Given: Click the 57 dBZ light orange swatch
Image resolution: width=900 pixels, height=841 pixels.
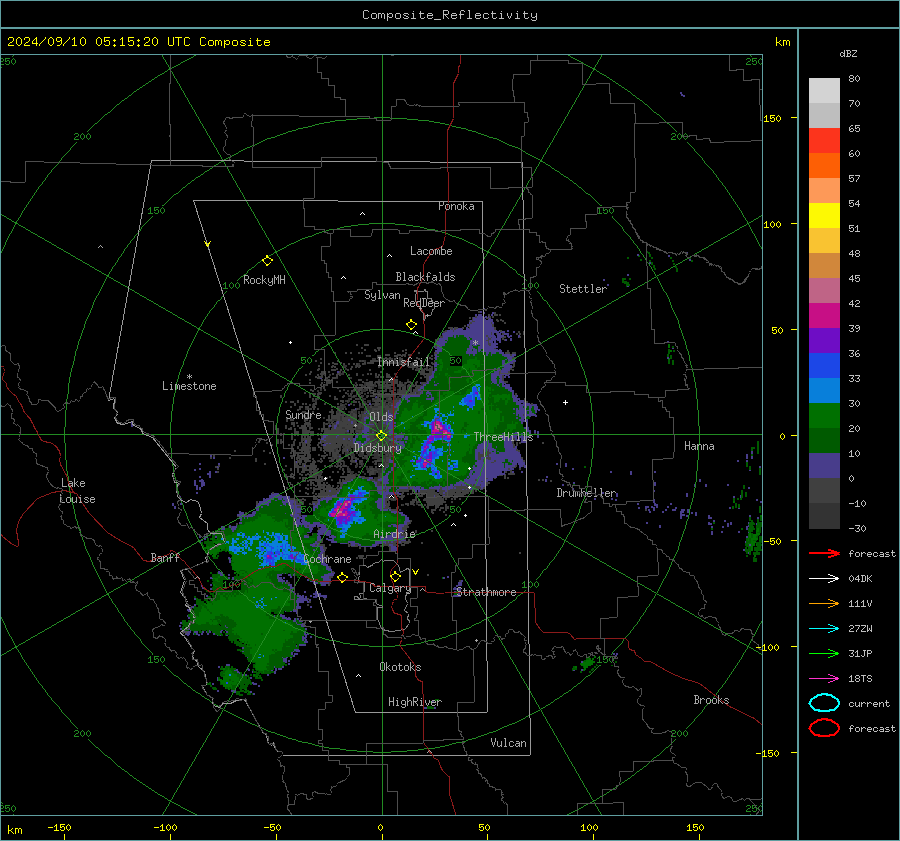Looking at the screenshot, I should coord(824,191).
